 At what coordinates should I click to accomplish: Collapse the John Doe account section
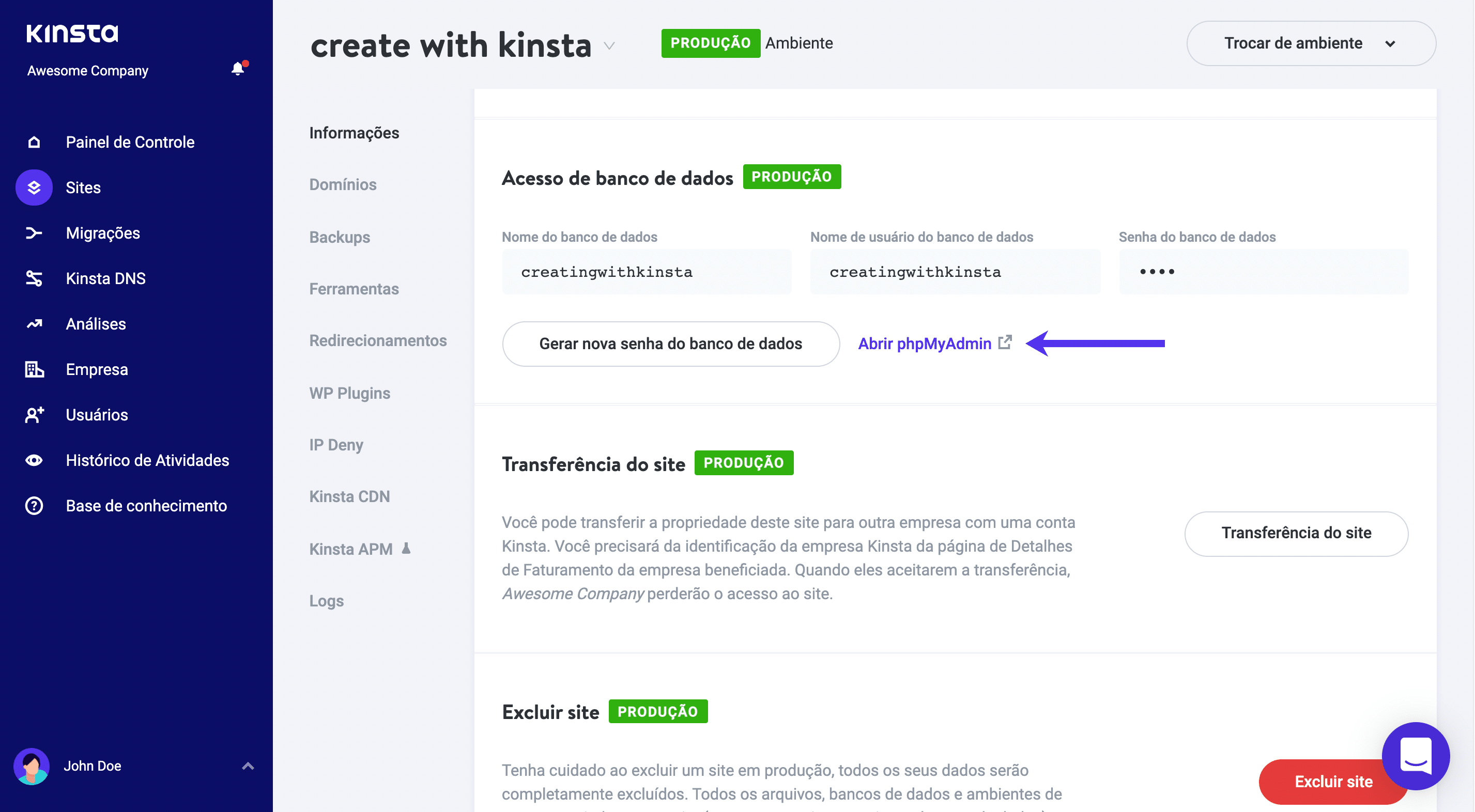248,766
